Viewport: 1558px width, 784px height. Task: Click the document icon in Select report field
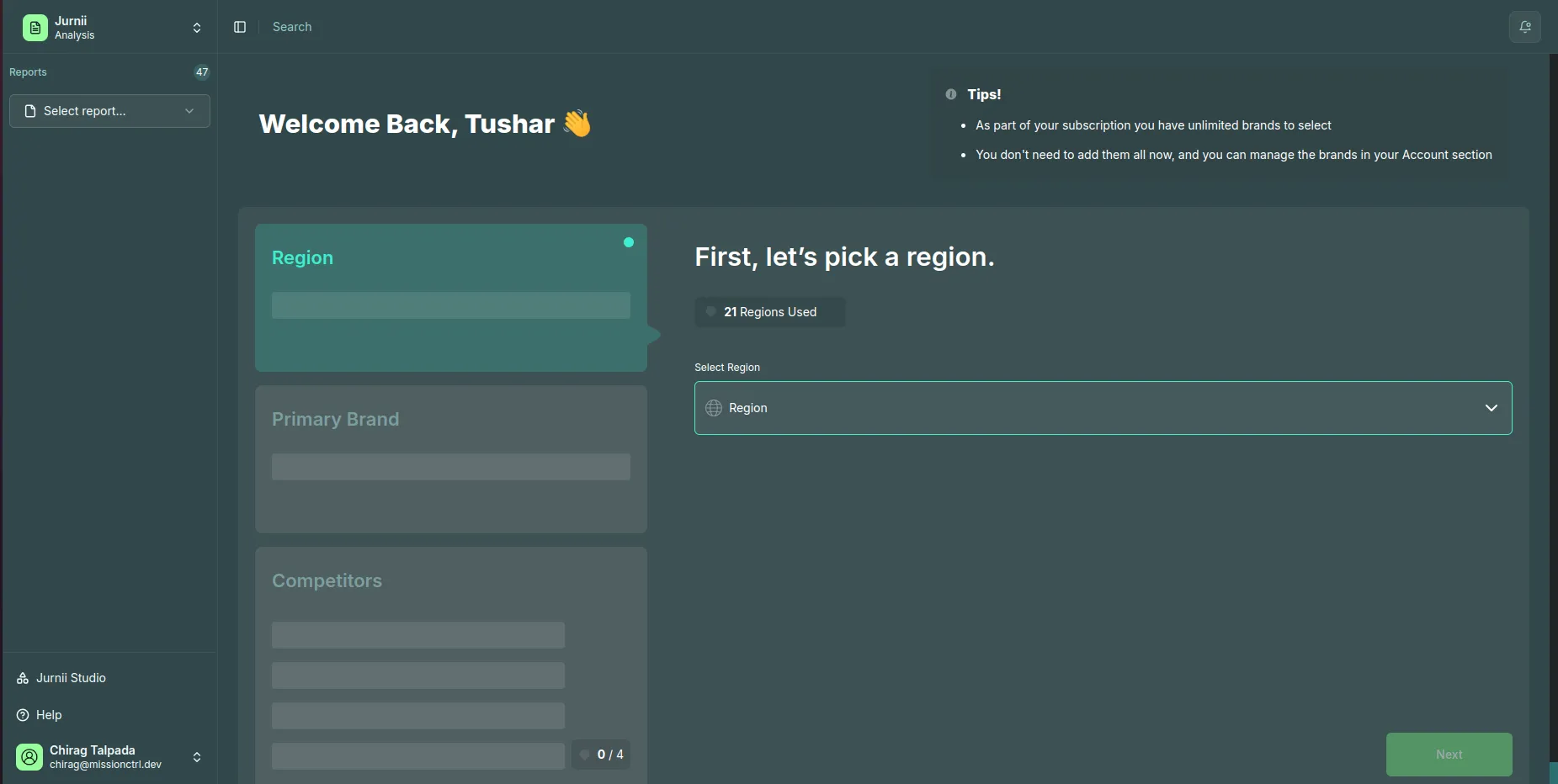30,110
